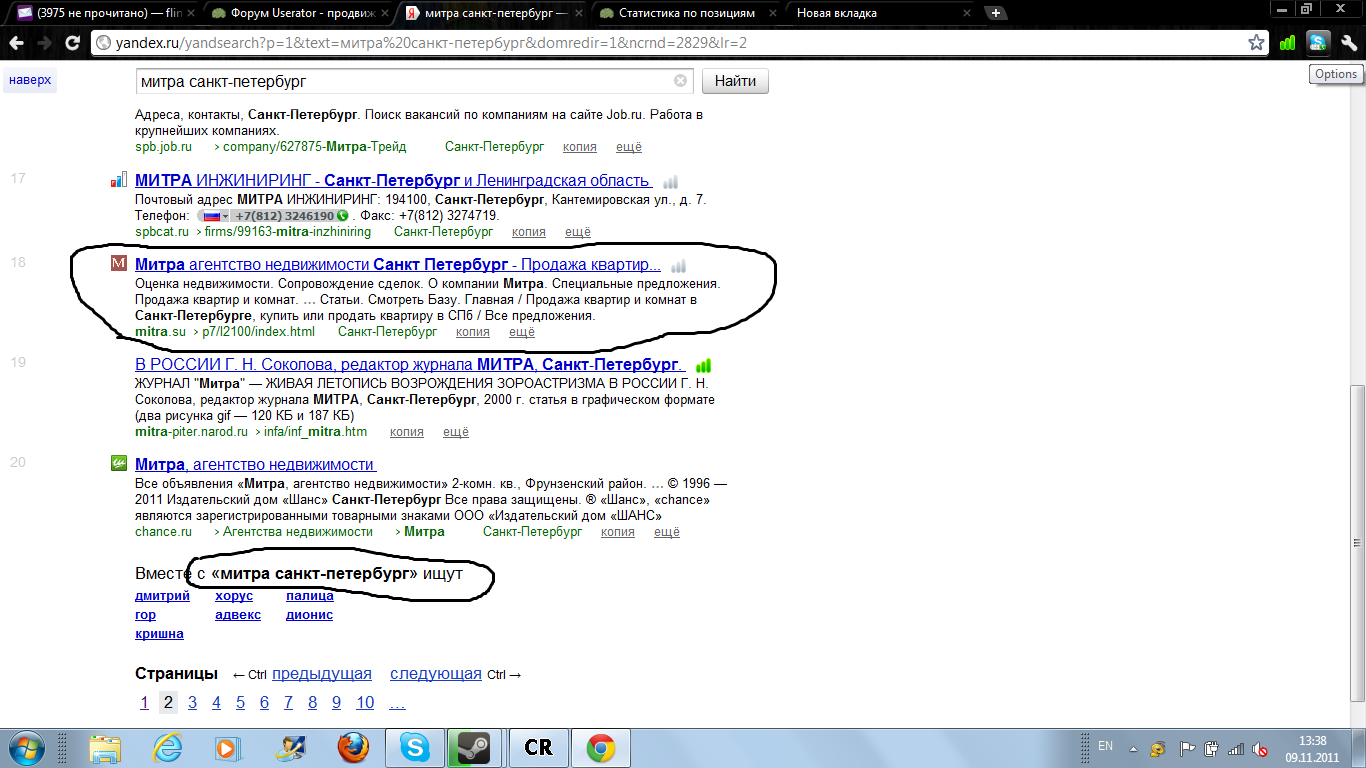Click the phone number +7(812) 3246190
The height and width of the screenshot is (768, 1366).
coord(285,215)
